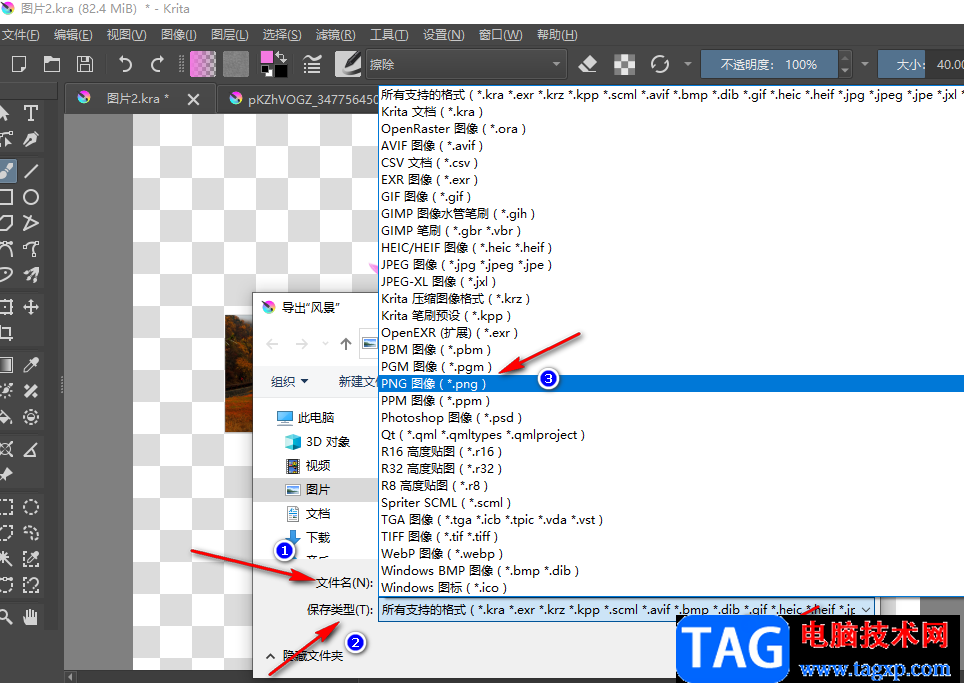964x683 pixels.
Task: Click the redo arrow icon
Action: point(157,64)
